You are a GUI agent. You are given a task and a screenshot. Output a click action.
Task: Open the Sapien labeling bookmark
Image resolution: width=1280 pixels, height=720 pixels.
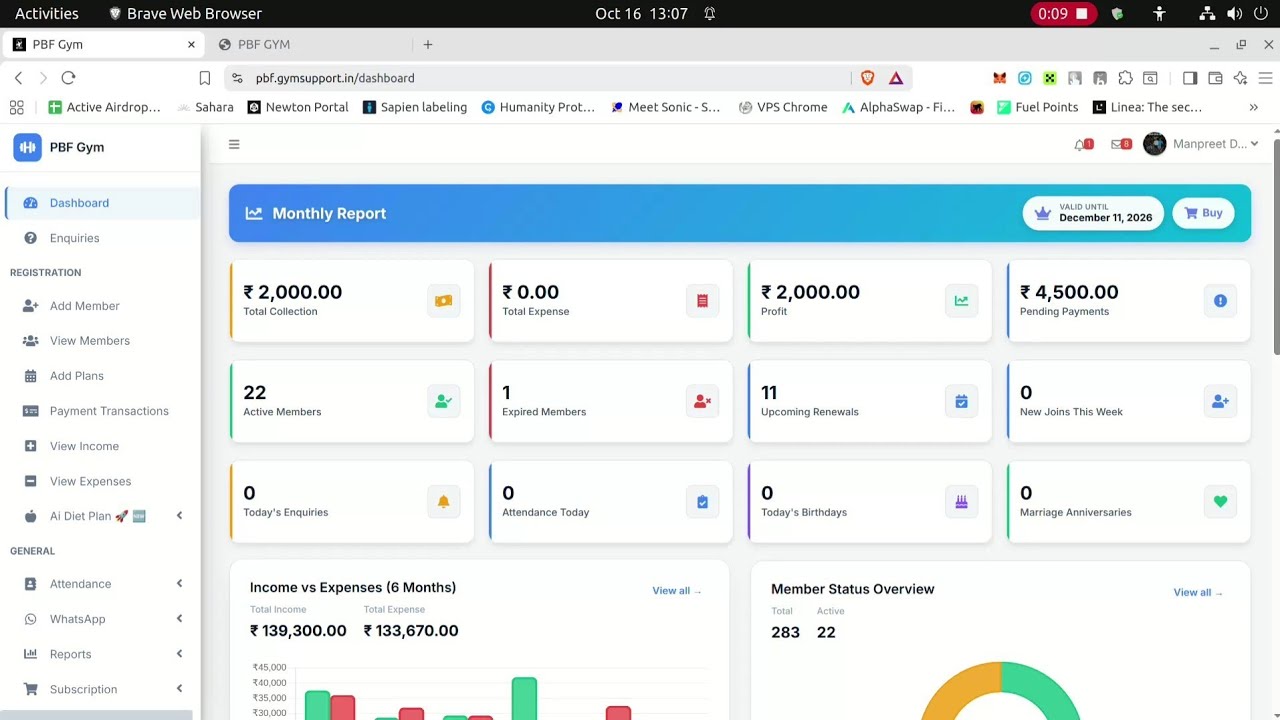[415, 107]
